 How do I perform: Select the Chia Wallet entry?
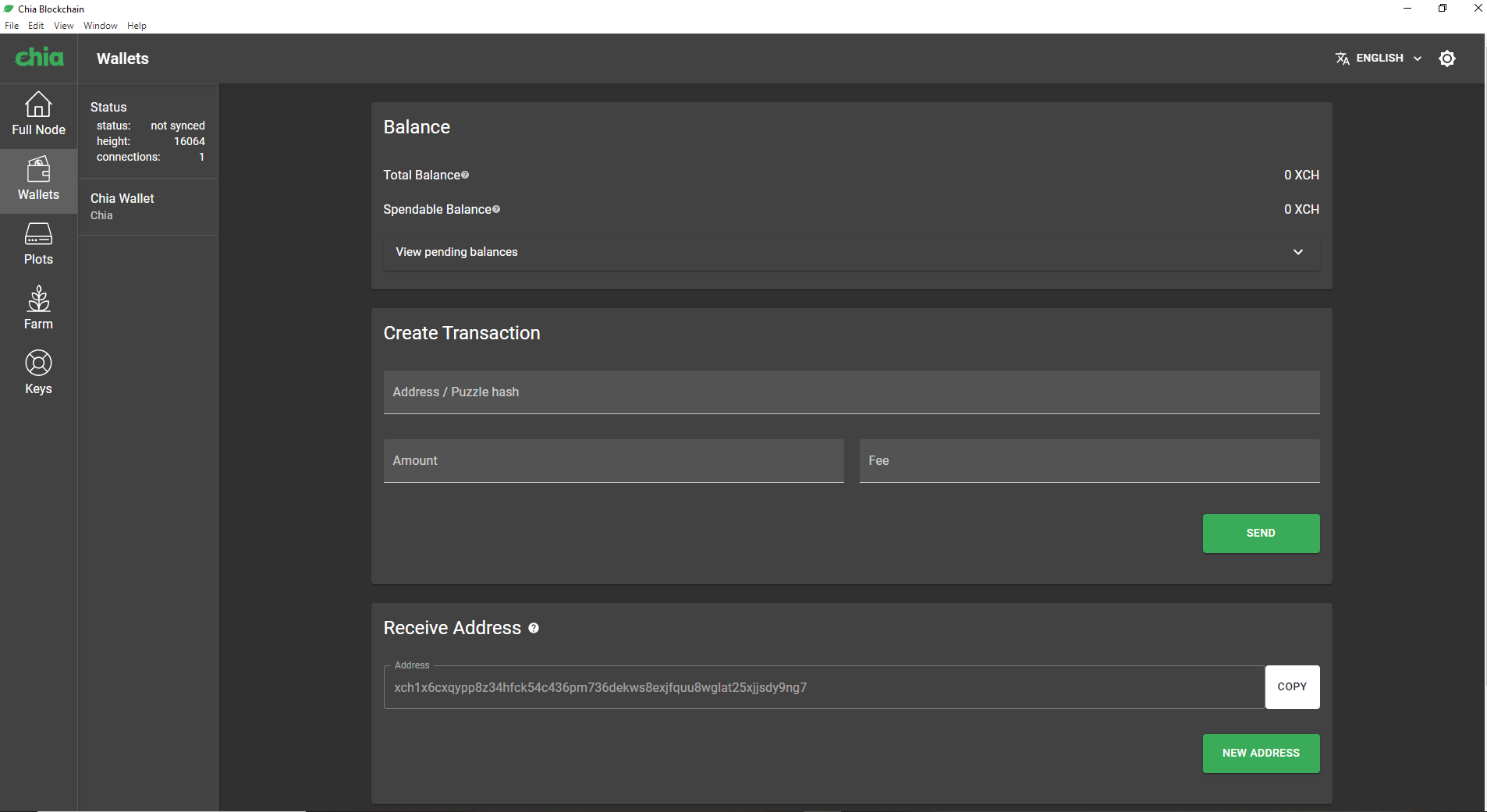pos(147,207)
